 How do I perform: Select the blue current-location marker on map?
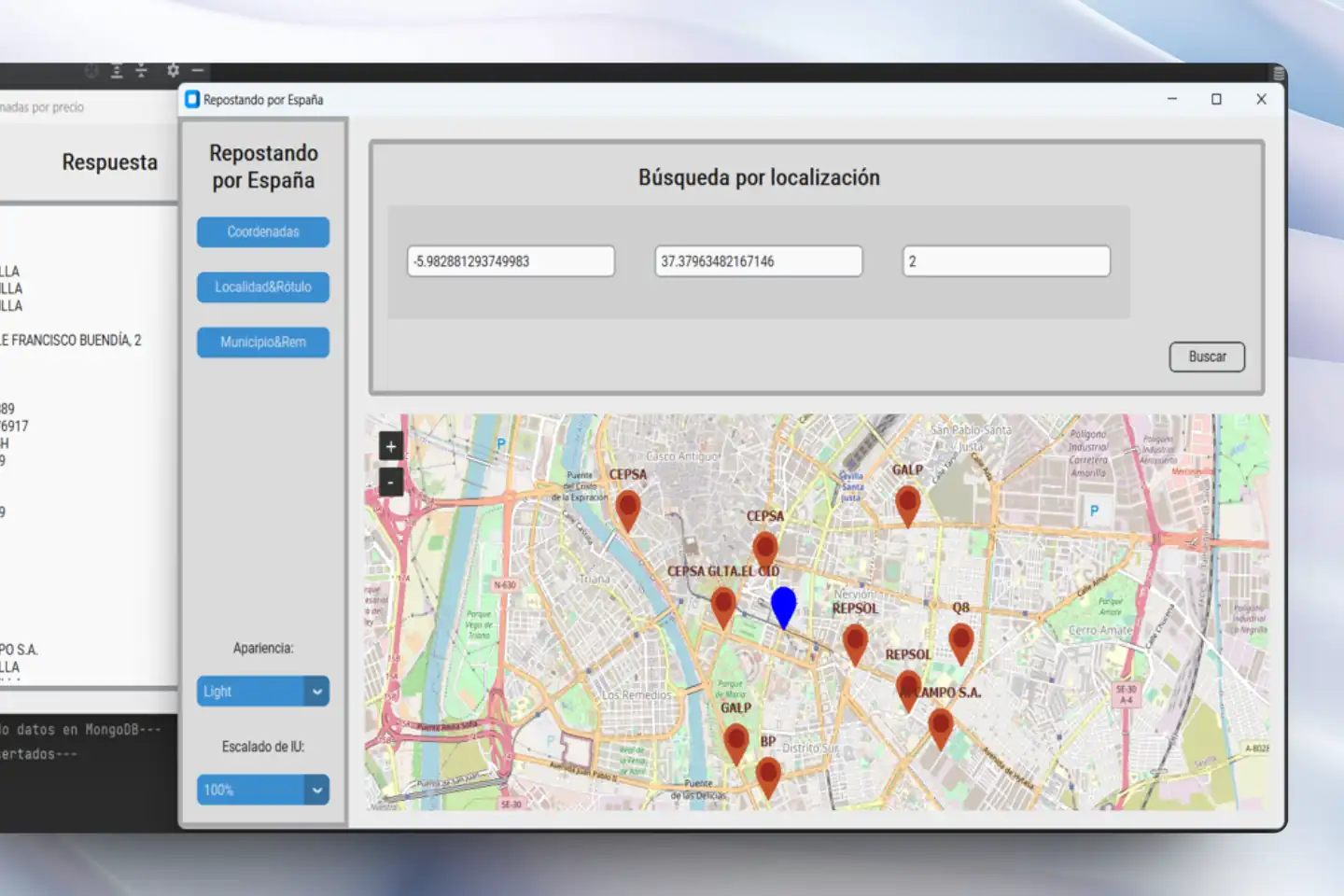click(x=784, y=608)
